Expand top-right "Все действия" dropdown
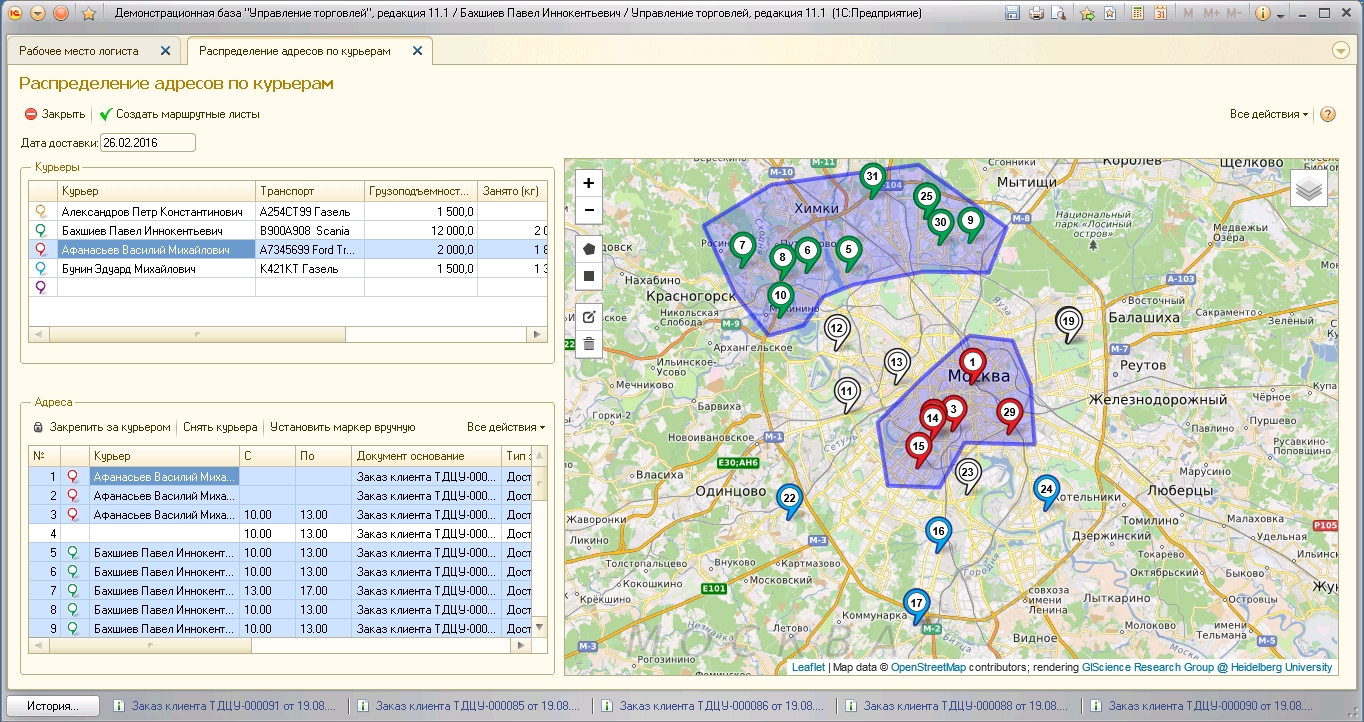Screen dimensions: 1364x722 point(1268,114)
